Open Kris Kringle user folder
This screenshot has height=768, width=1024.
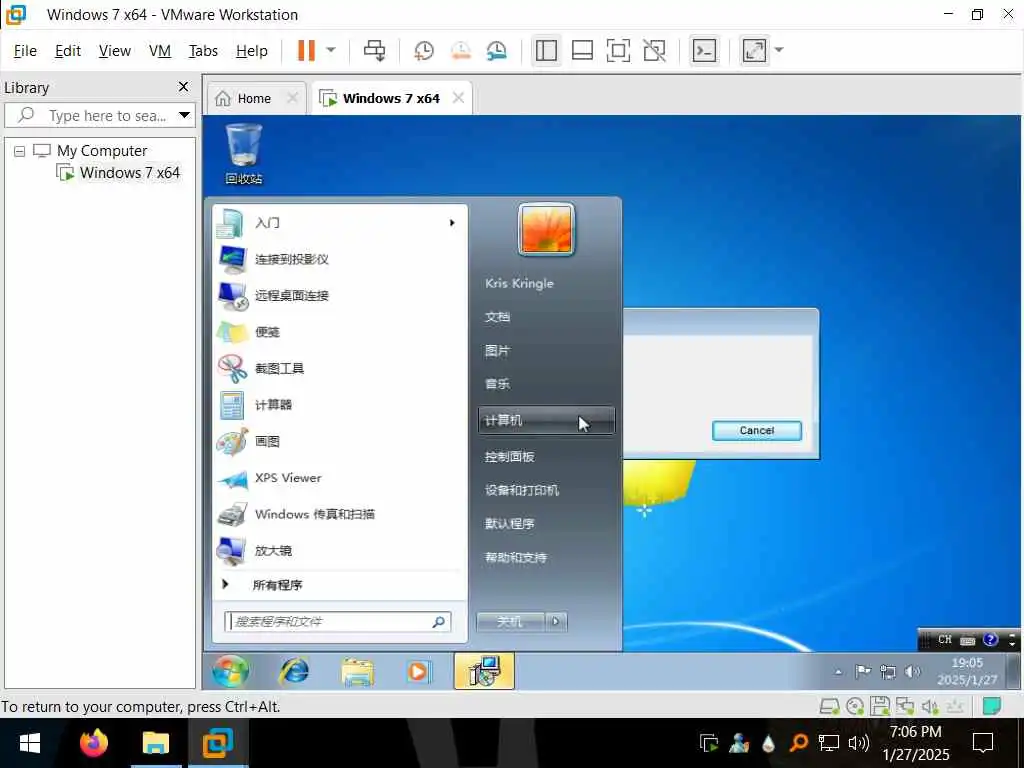tap(520, 283)
